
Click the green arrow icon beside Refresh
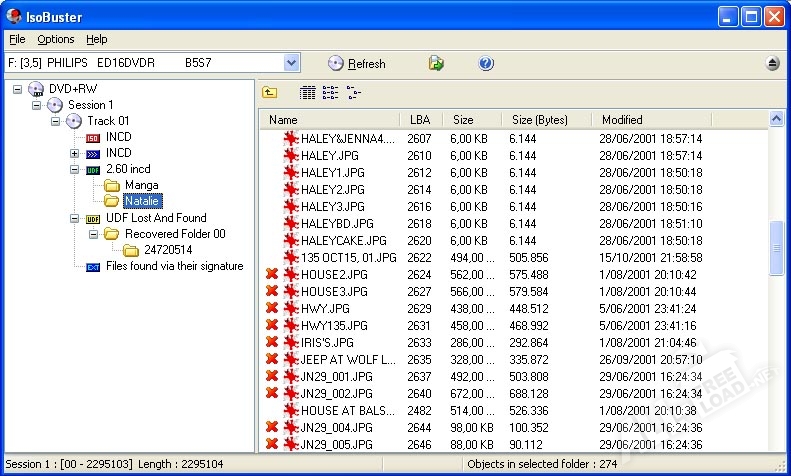(436, 63)
